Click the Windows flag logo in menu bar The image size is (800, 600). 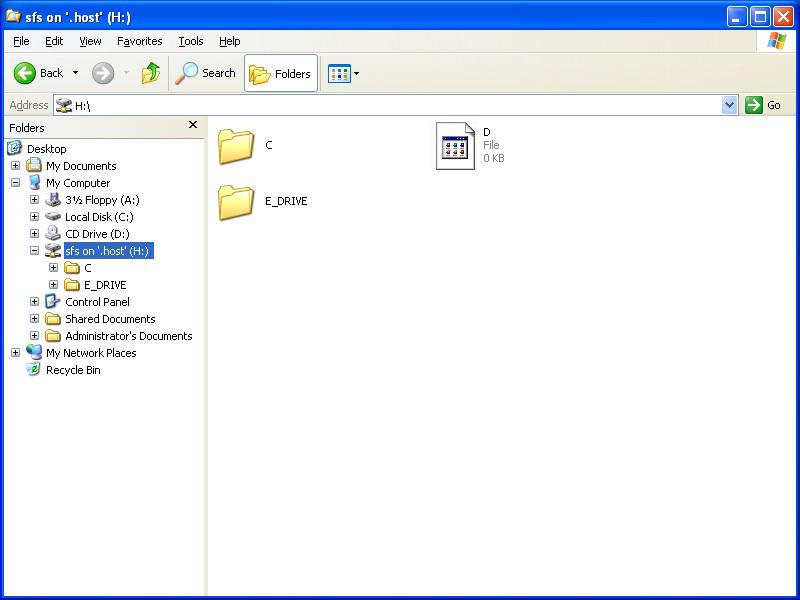[776, 41]
